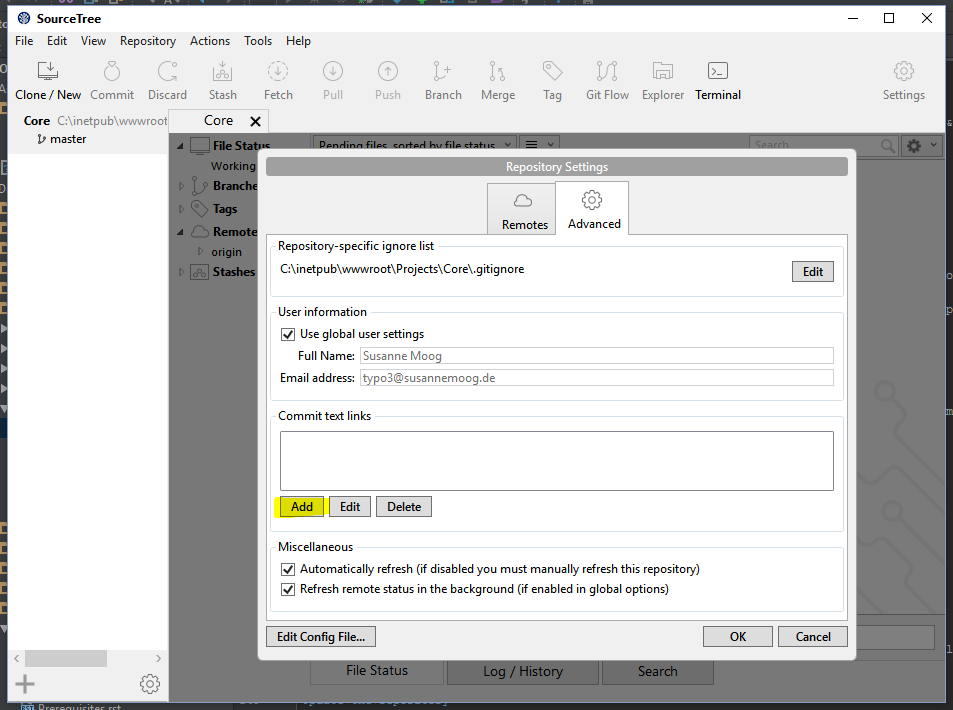The width and height of the screenshot is (953, 710).
Task: Toggle Refresh remote status in background checkbox
Action: tap(288, 590)
